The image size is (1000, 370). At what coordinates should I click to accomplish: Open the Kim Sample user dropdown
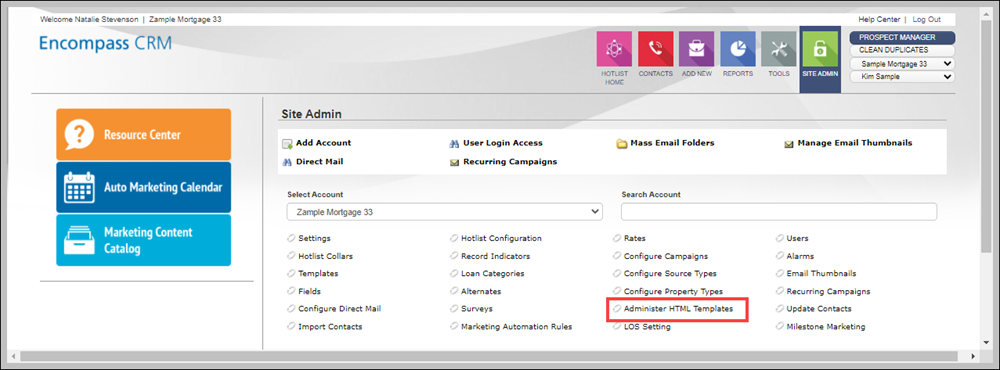902,77
